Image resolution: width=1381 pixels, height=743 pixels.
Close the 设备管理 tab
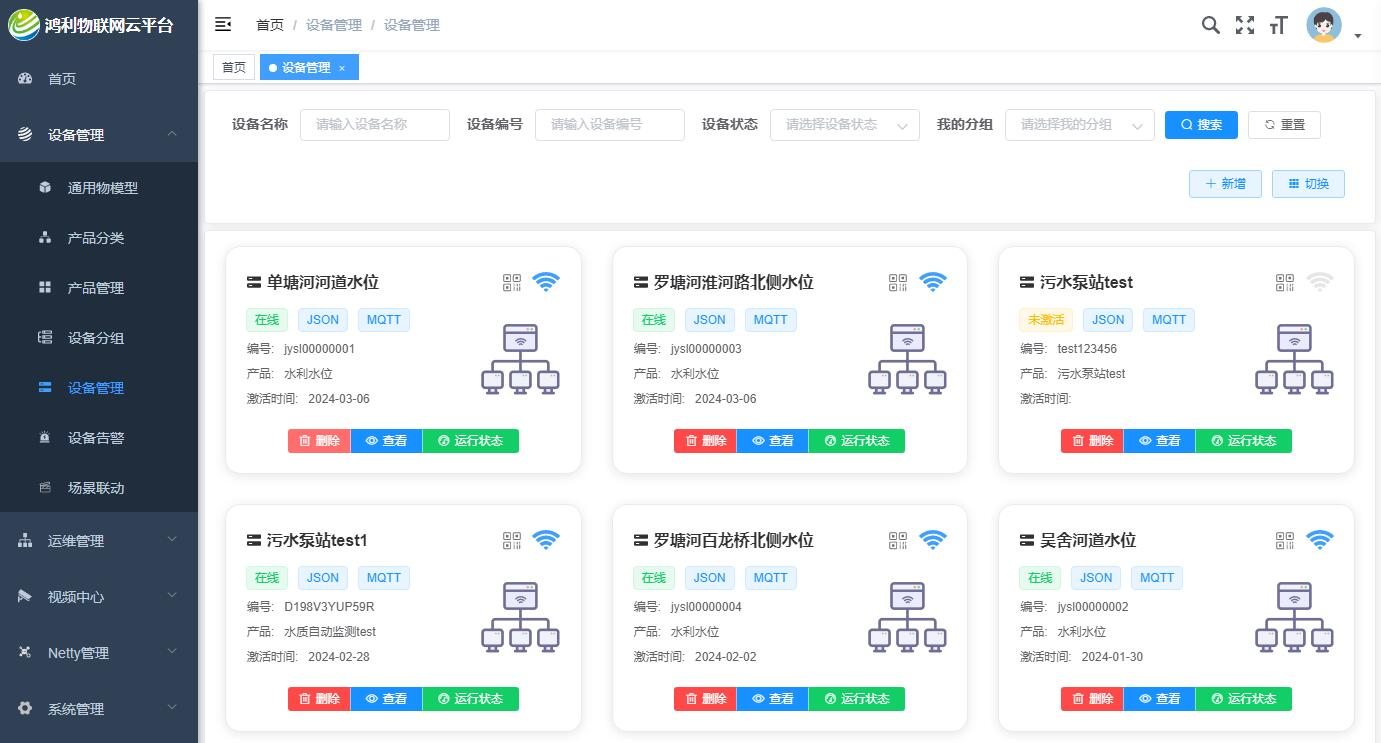pyautogui.click(x=342, y=68)
